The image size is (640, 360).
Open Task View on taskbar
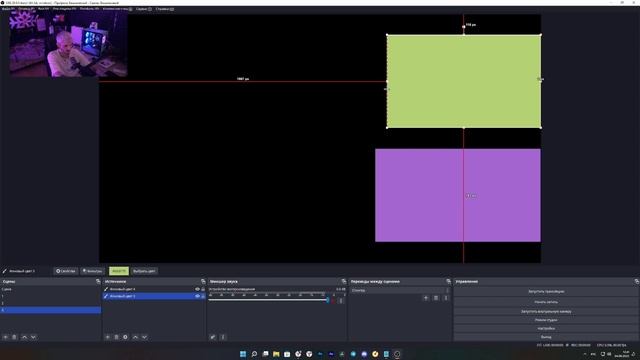click(265, 354)
